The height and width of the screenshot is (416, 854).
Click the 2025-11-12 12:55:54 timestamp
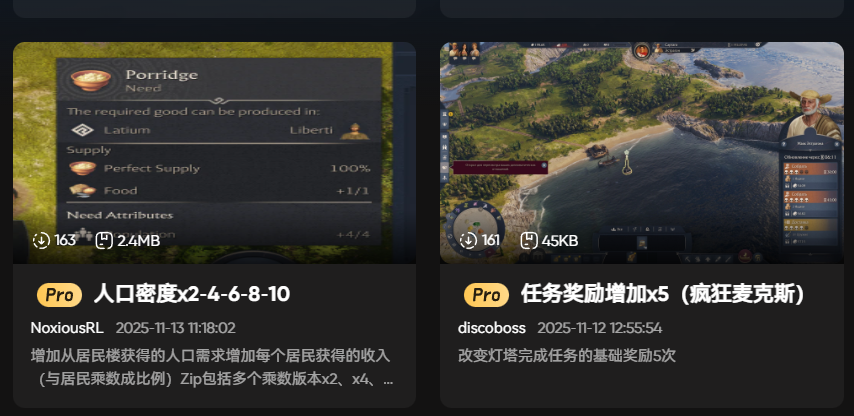coord(600,328)
